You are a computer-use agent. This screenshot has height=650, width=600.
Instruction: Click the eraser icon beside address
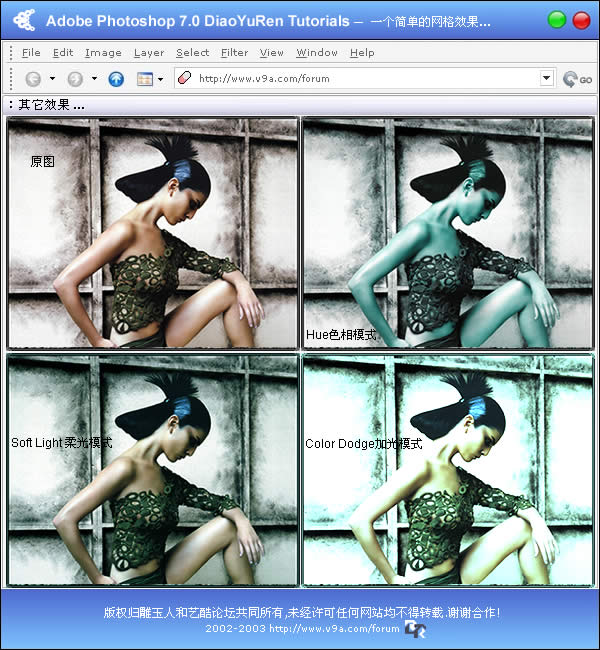point(184,78)
